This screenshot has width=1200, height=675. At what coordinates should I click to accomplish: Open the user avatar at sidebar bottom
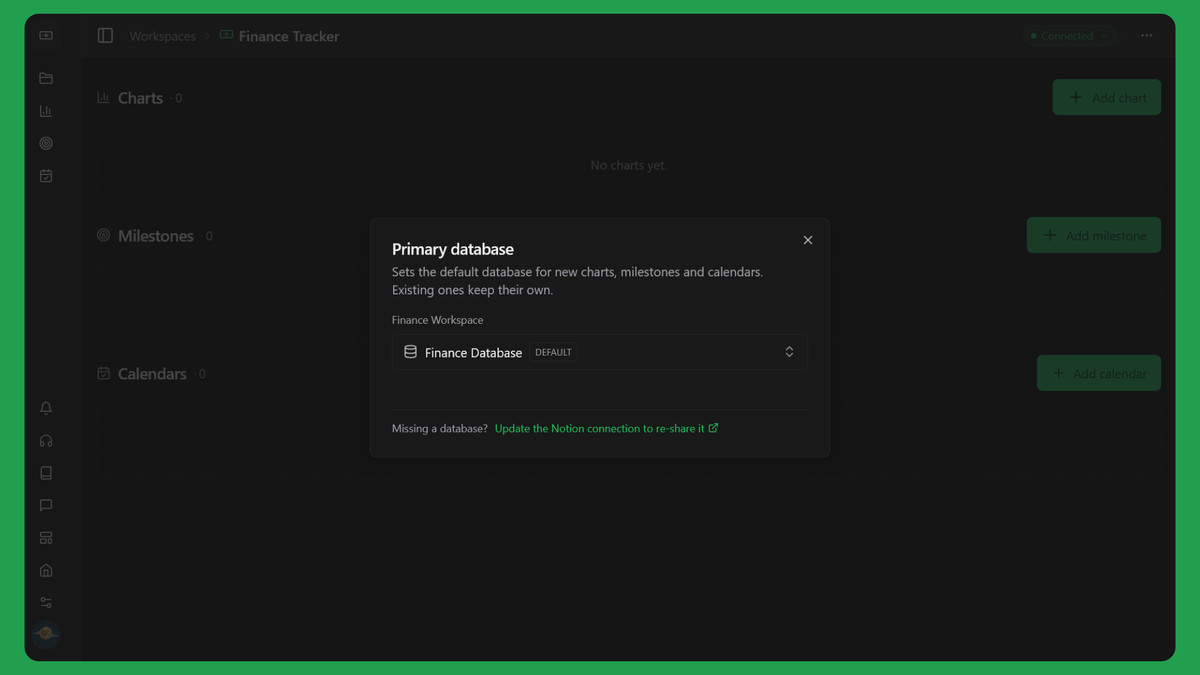[x=46, y=634]
